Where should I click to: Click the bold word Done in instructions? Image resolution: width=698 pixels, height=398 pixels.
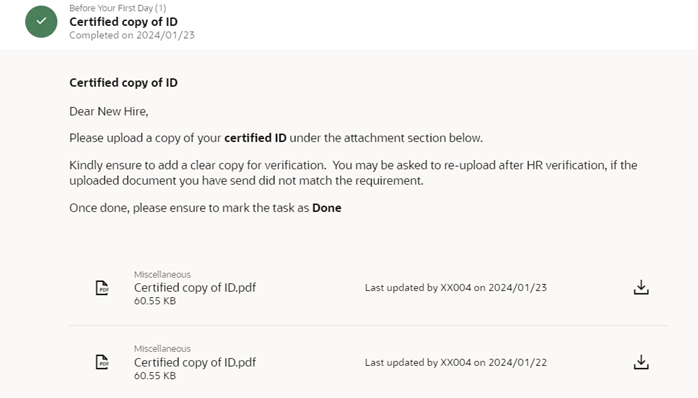click(327, 208)
